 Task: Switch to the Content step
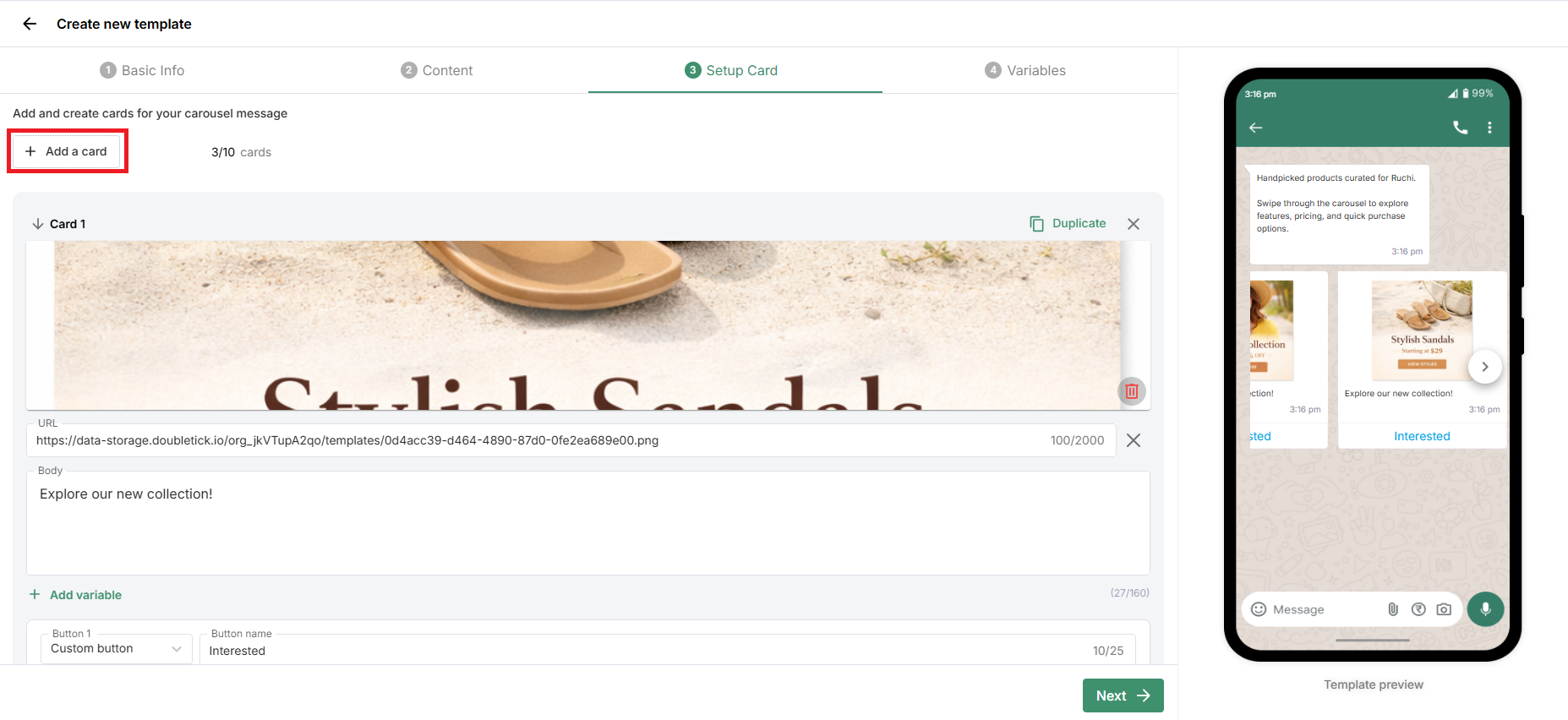click(437, 70)
